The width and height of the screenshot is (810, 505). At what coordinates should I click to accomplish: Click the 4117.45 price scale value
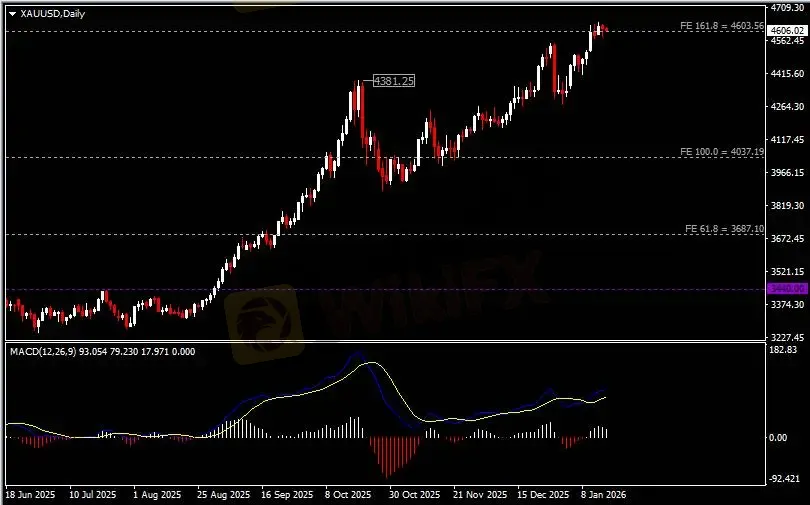pyautogui.click(x=787, y=140)
